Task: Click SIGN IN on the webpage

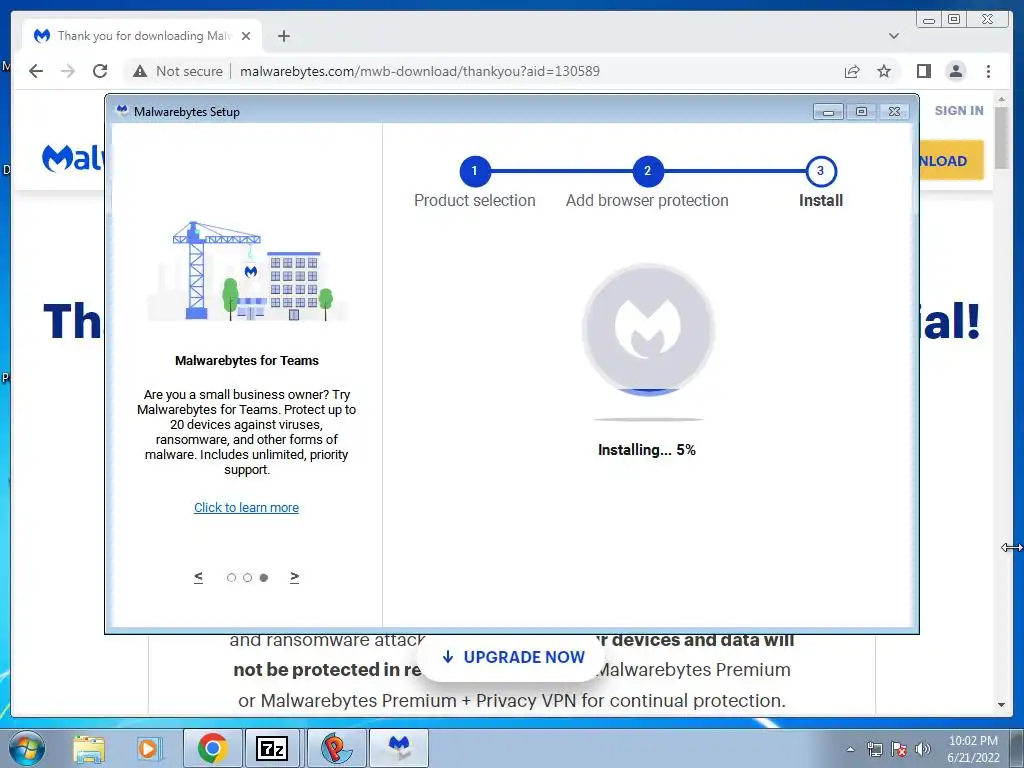Action: click(x=959, y=110)
